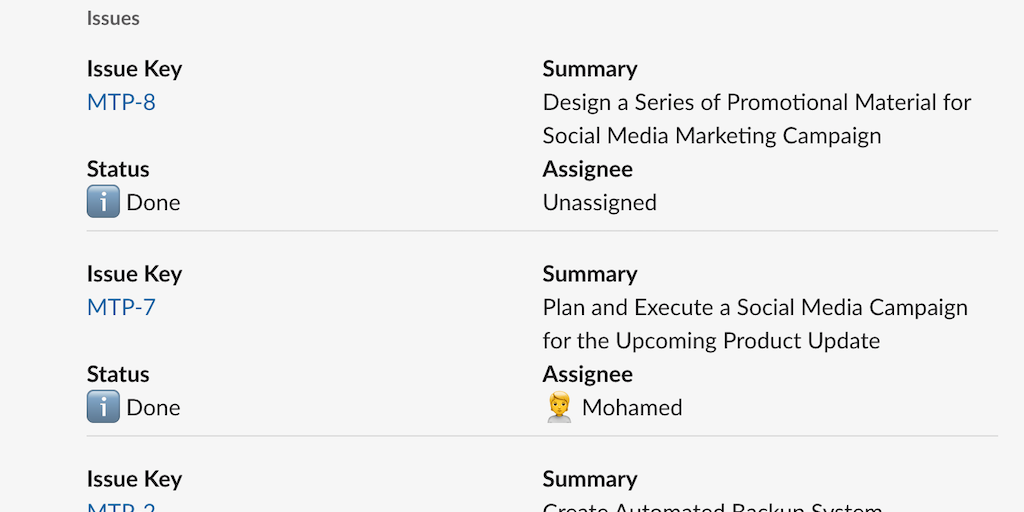1024x512 pixels.
Task: Click the Done status text for MTP-7
Action: 153,407
